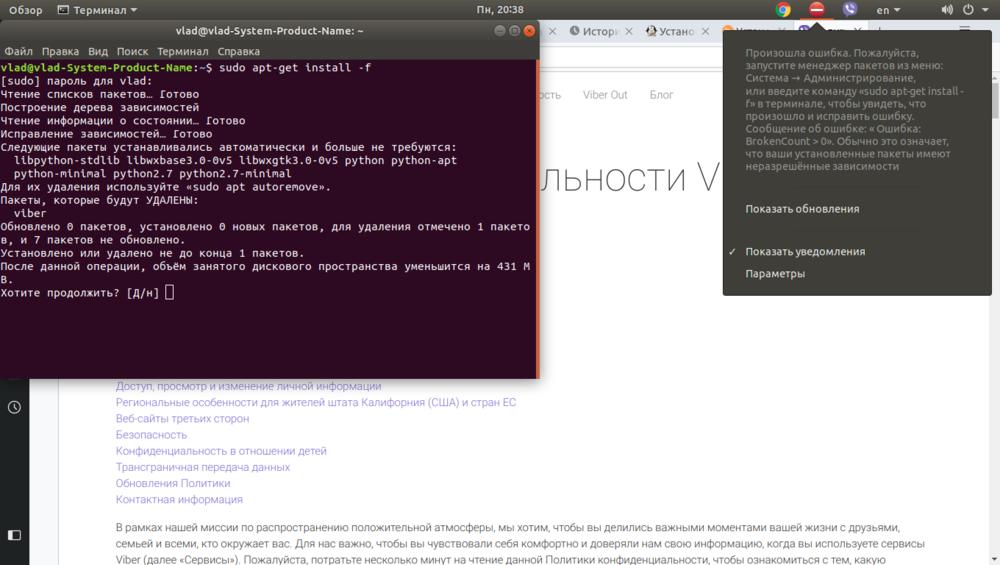Open the Безопасность link

[x=151, y=435]
